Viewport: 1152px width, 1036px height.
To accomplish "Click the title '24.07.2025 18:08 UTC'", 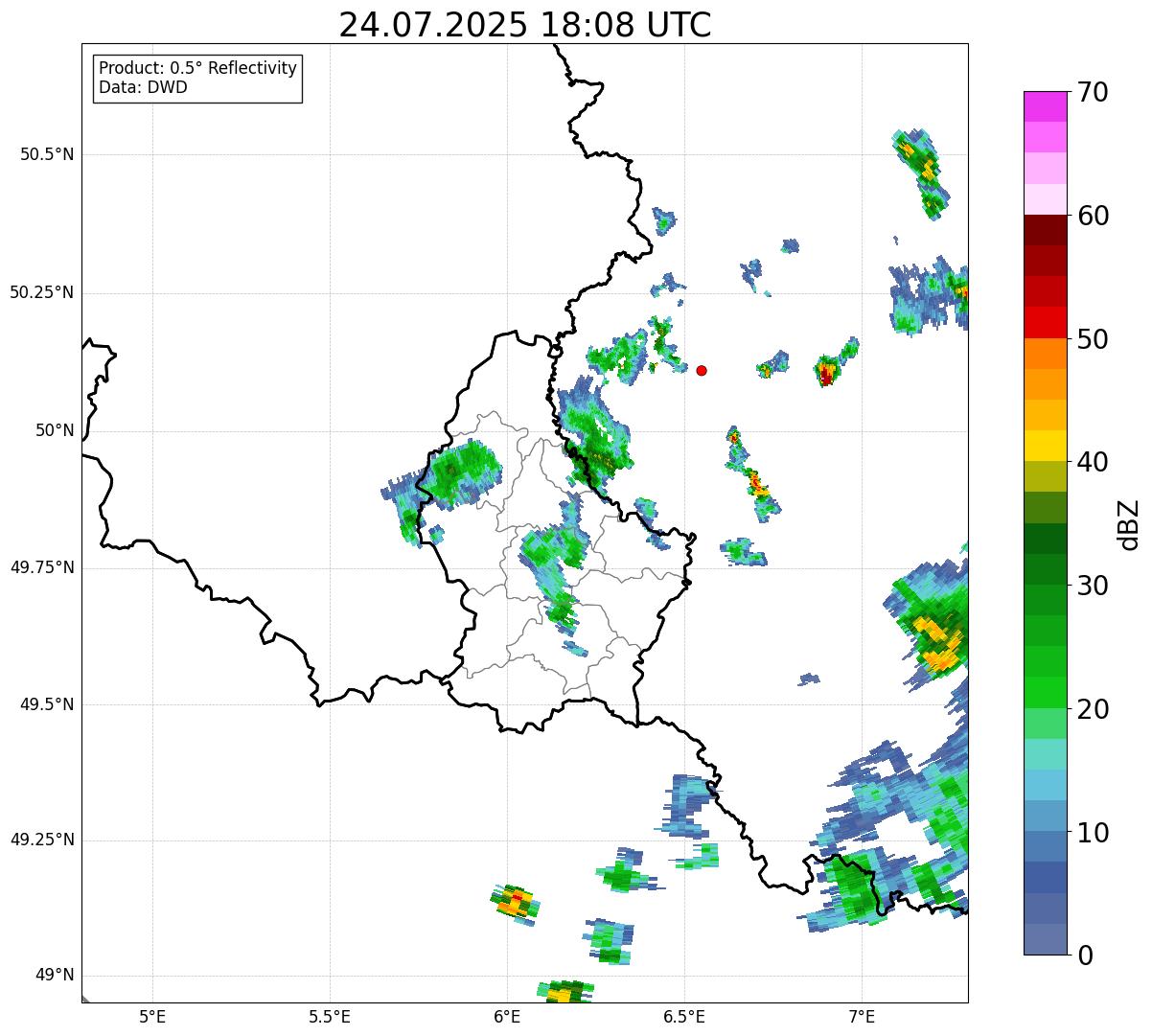I will pyautogui.click(x=525, y=25).
